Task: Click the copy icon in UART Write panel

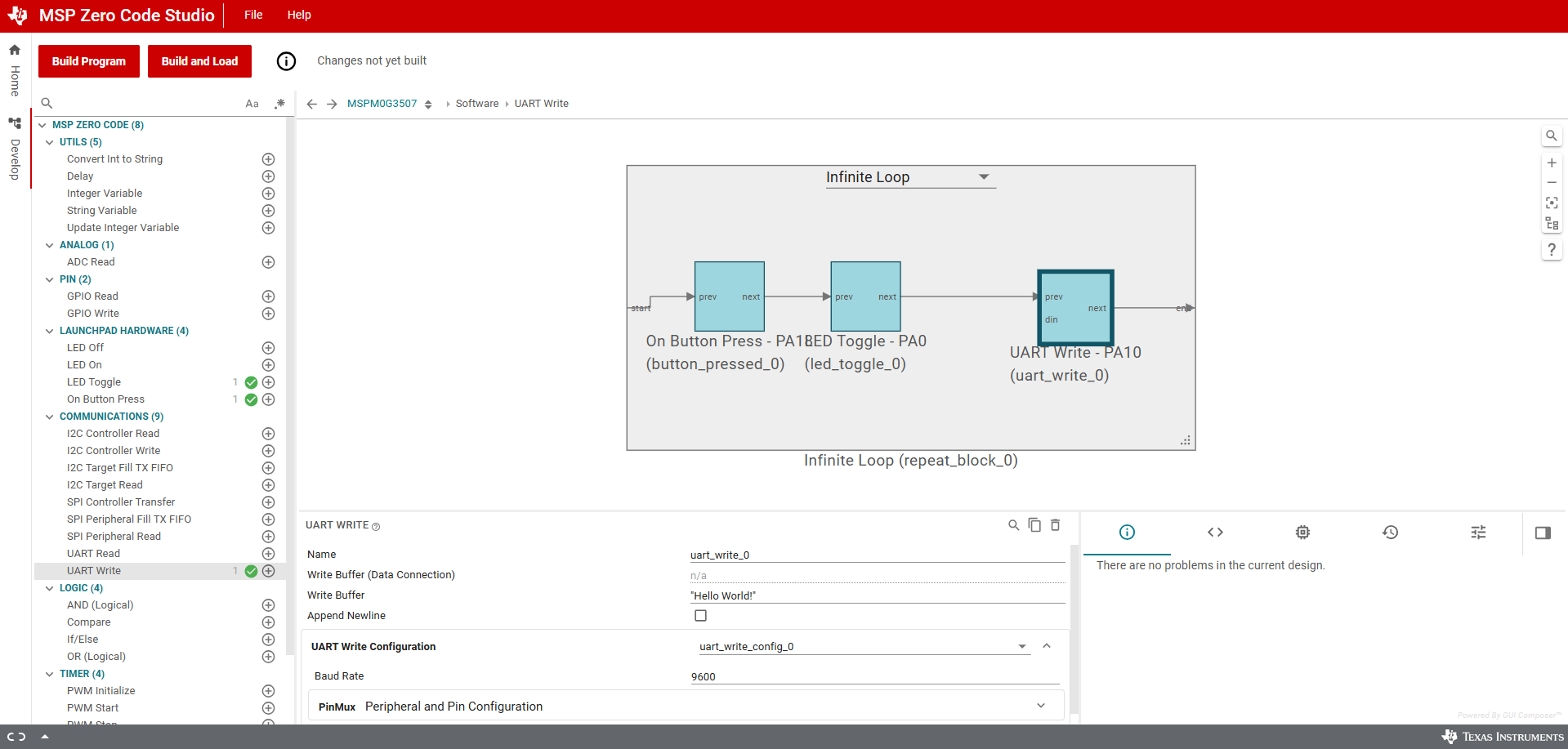Action: coord(1034,525)
